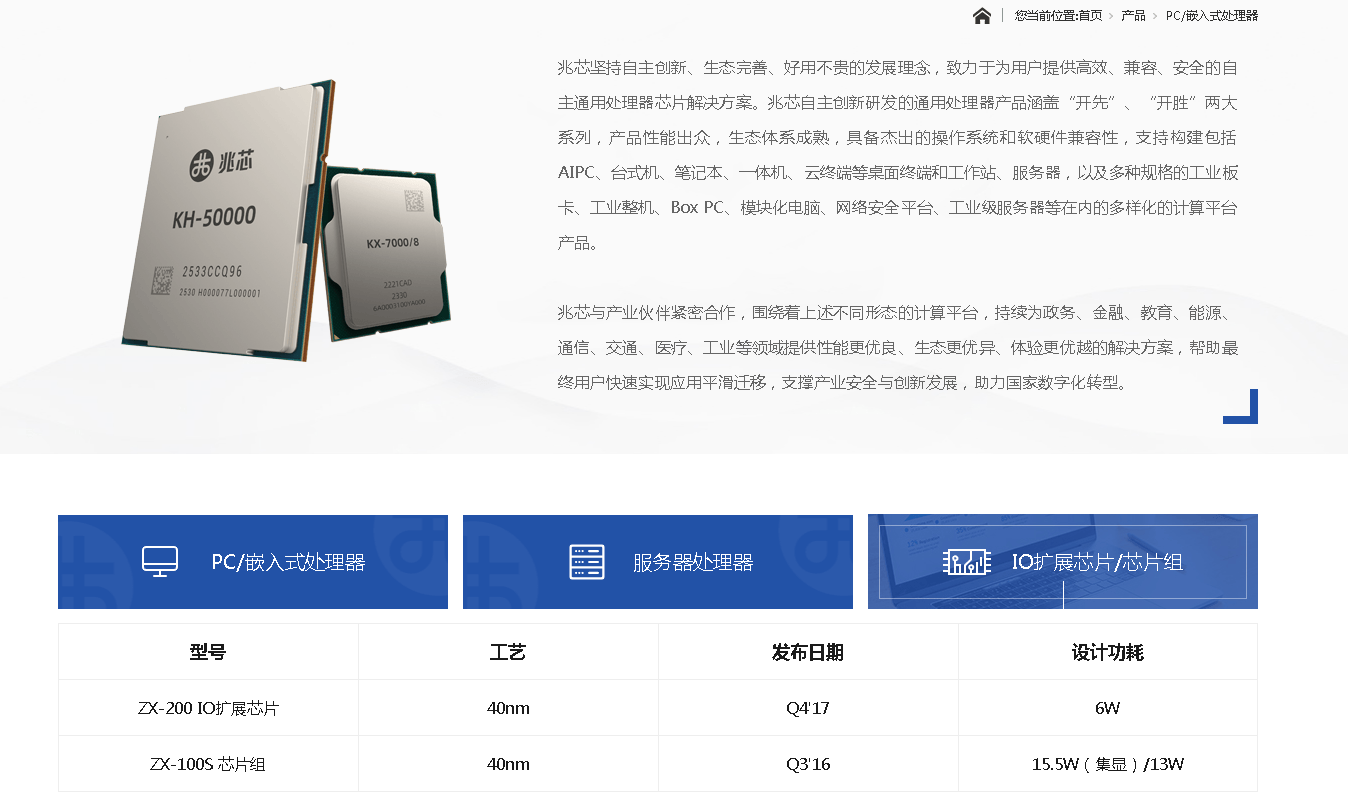Click the blue corner bracket below the intro text

tap(1241, 407)
